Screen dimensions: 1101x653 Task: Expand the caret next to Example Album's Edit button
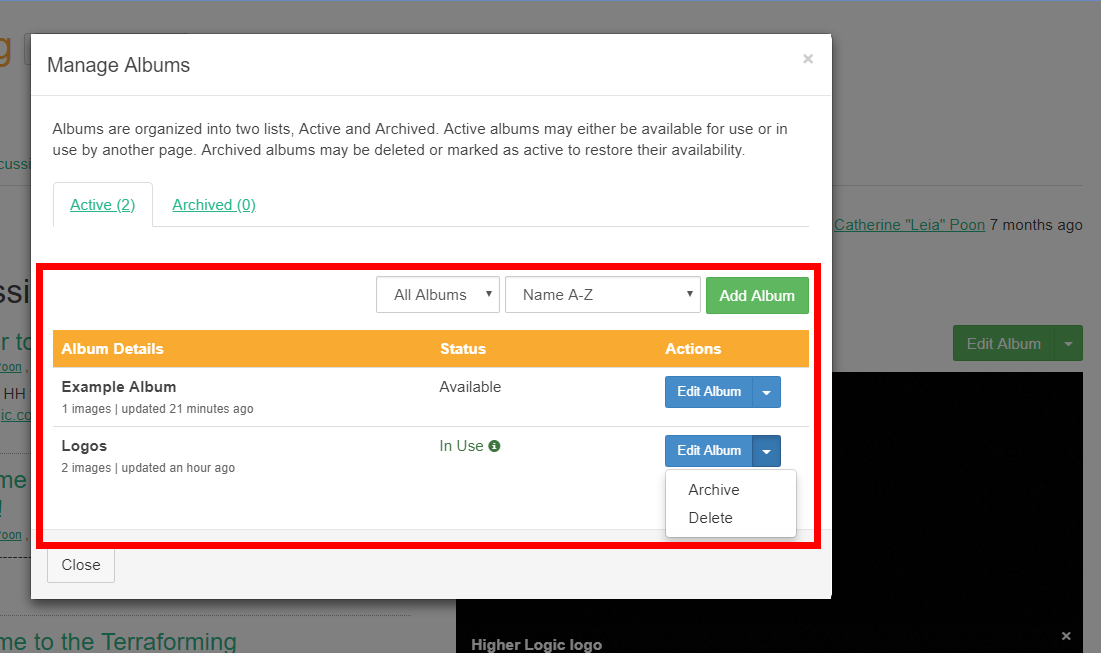(x=767, y=392)
